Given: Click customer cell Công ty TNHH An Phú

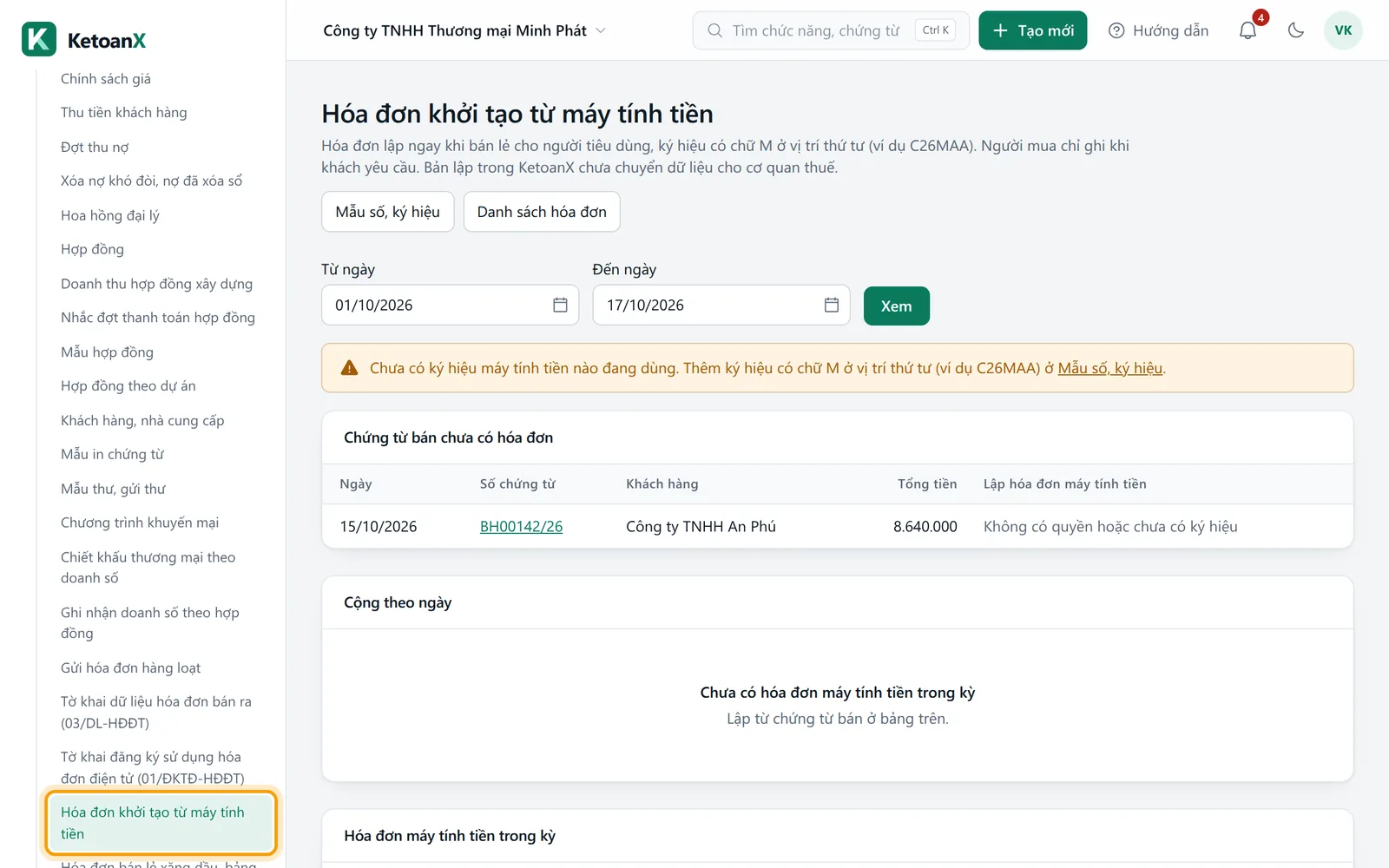Looking at the screenshot, I should [x=701, y=526].
